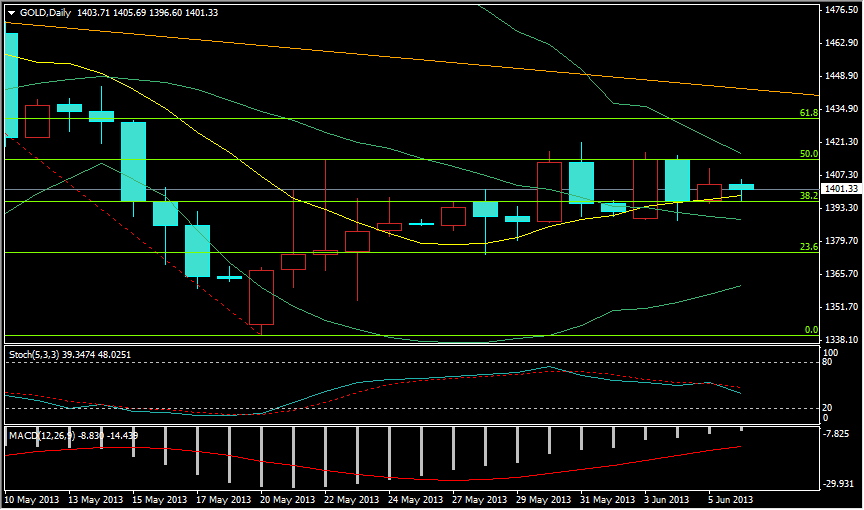
Task: Click the Stochastic 100 scale value
Action: [830, 353]
